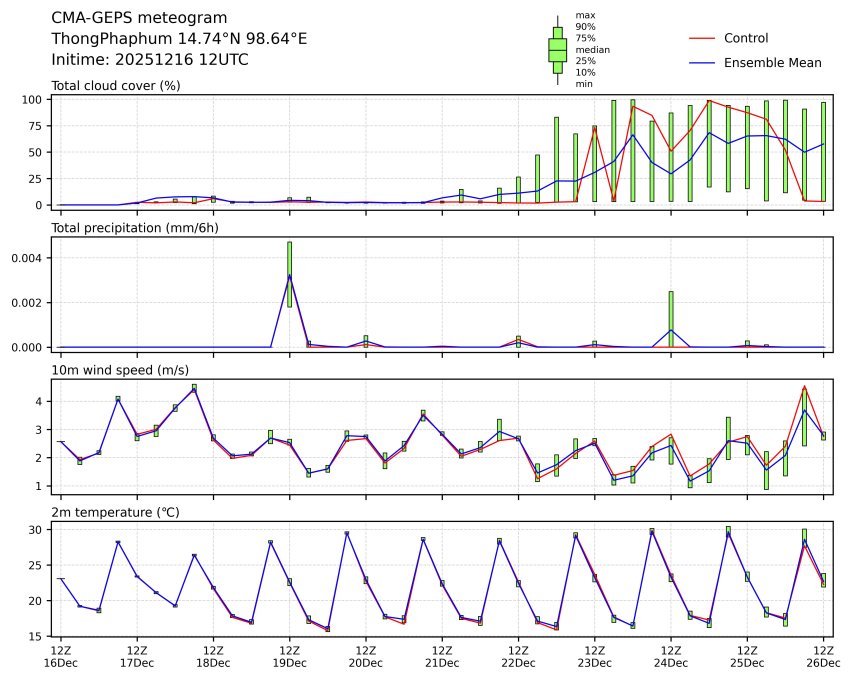Click the '25%' label in box legend

(585, 61)
